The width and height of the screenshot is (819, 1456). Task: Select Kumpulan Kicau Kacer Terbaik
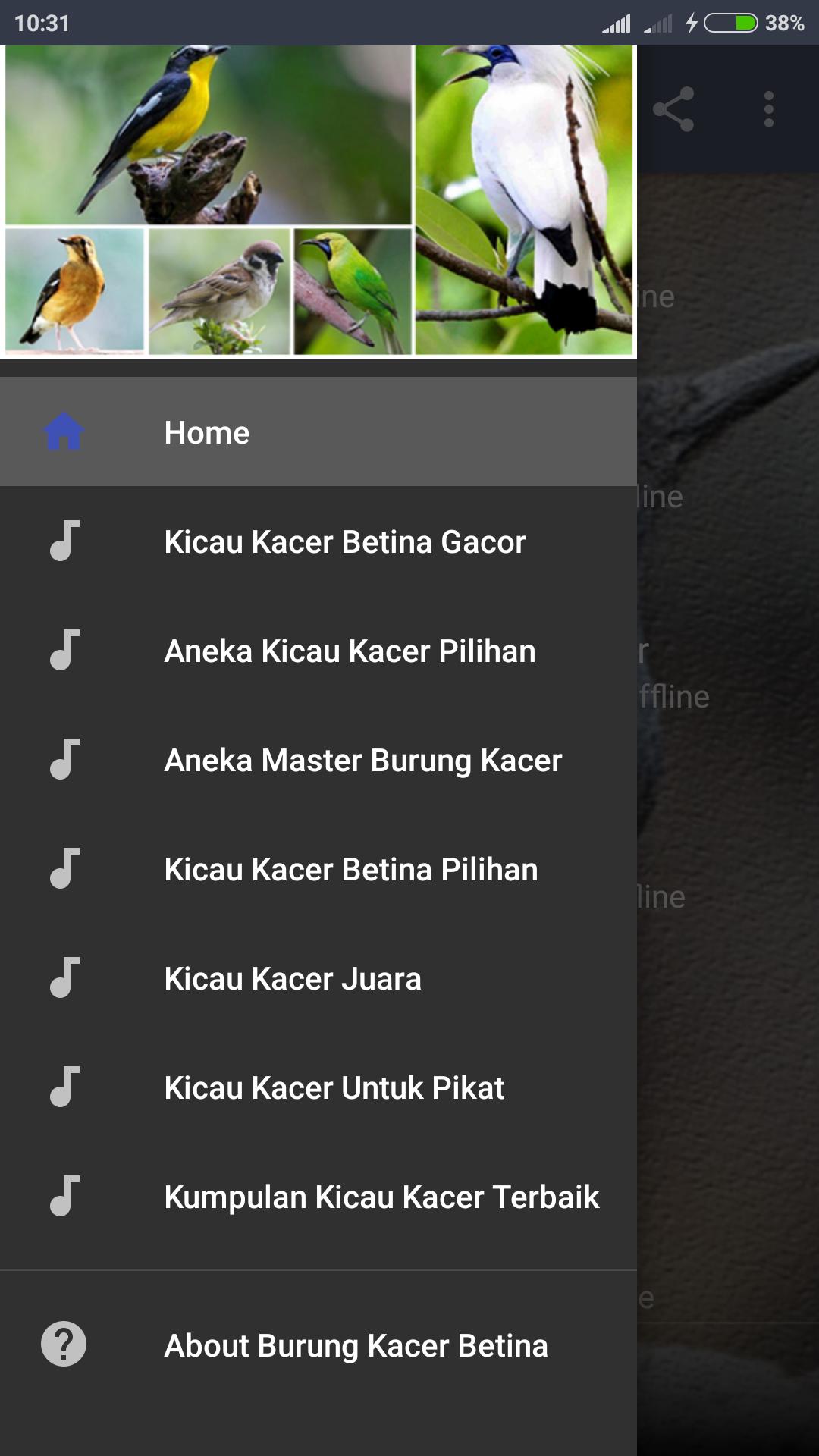pyautogui.click(x=318, y=1196)
